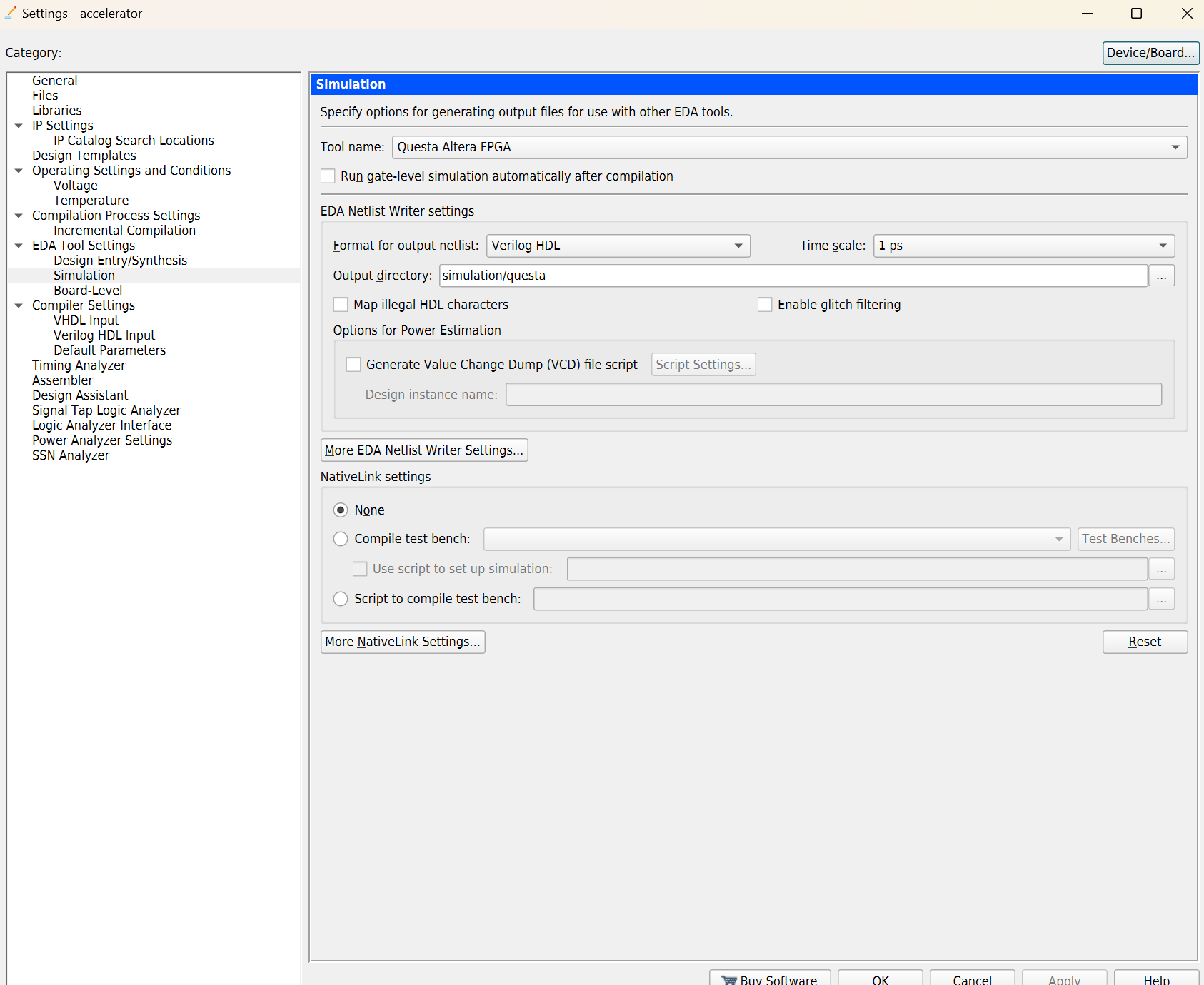Select Compile test bench radio option
This screenshot has height=985, width=1204.
click(x=341, y=539)
